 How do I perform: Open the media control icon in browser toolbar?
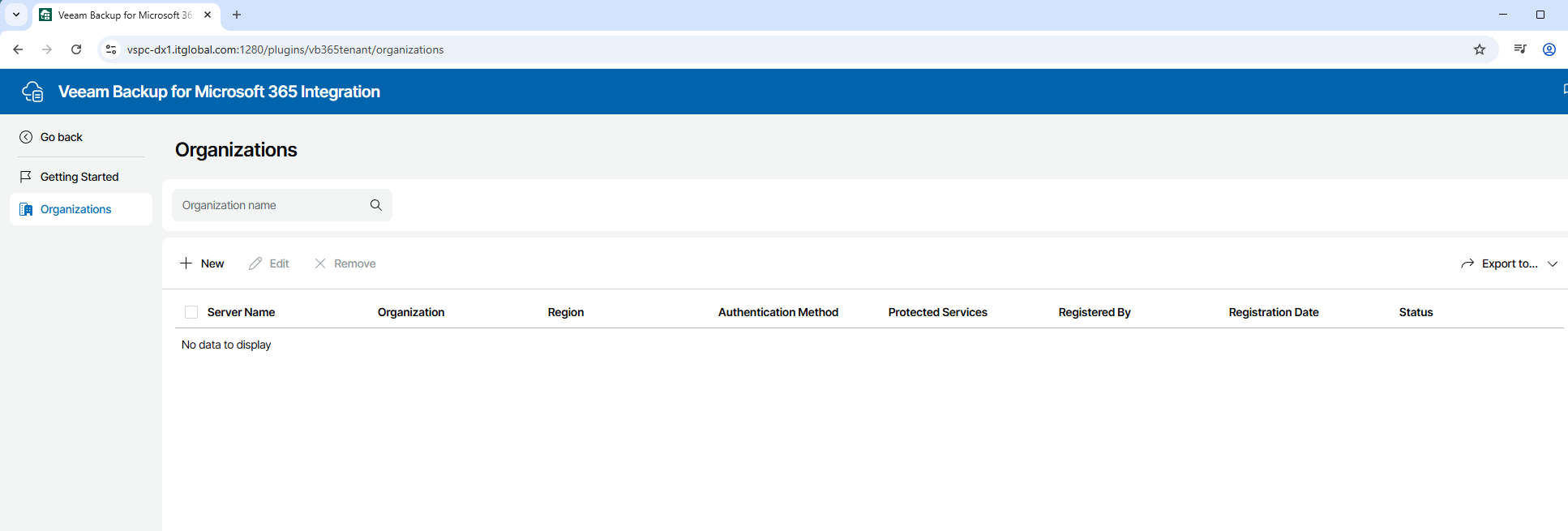(x=1520, y=49)
